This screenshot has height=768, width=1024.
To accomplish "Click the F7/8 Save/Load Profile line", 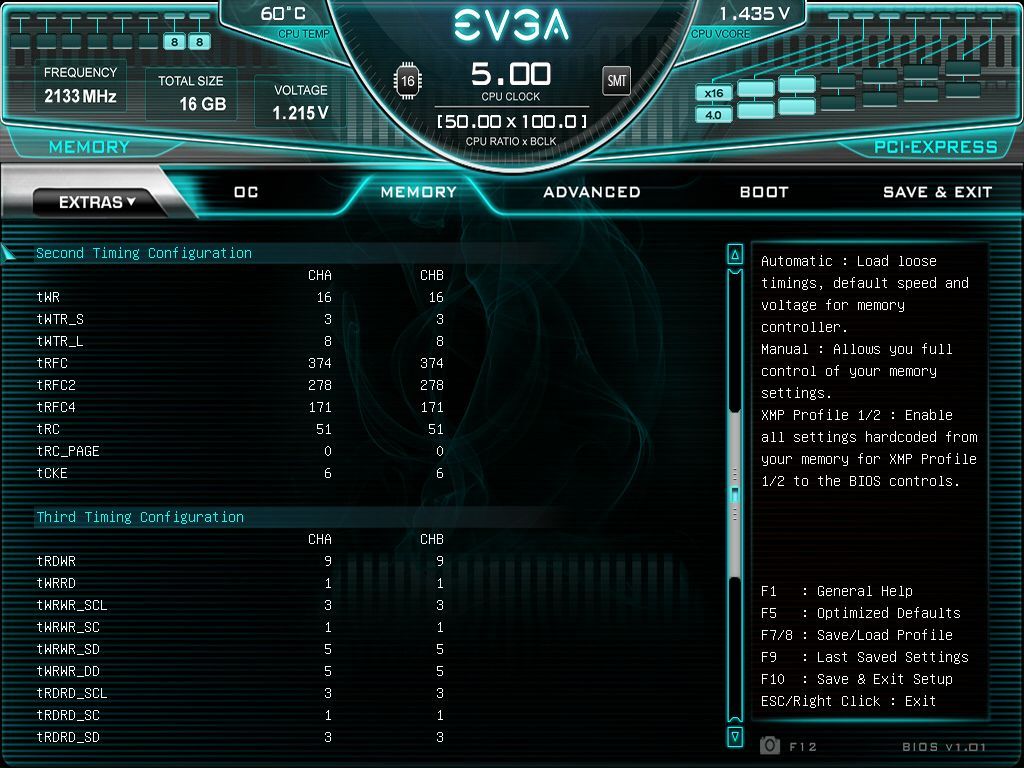I will pos(857,635).
